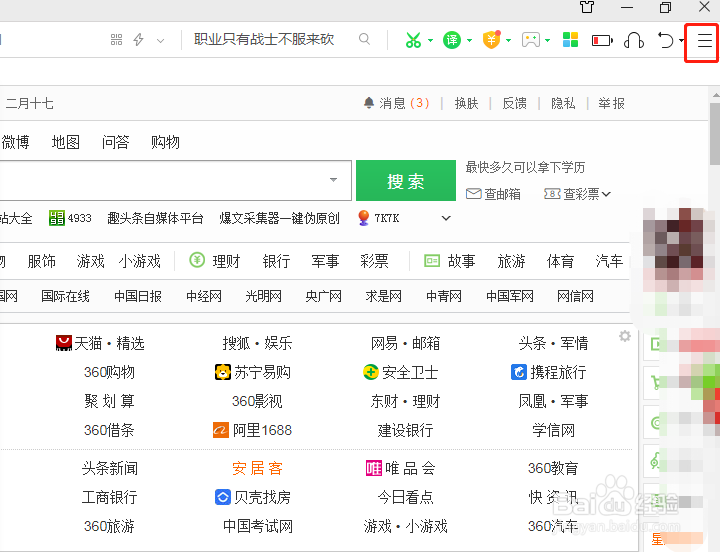Open the orange 安居客 link
This screenshot has width=720, height=552.
coord(257,468)
